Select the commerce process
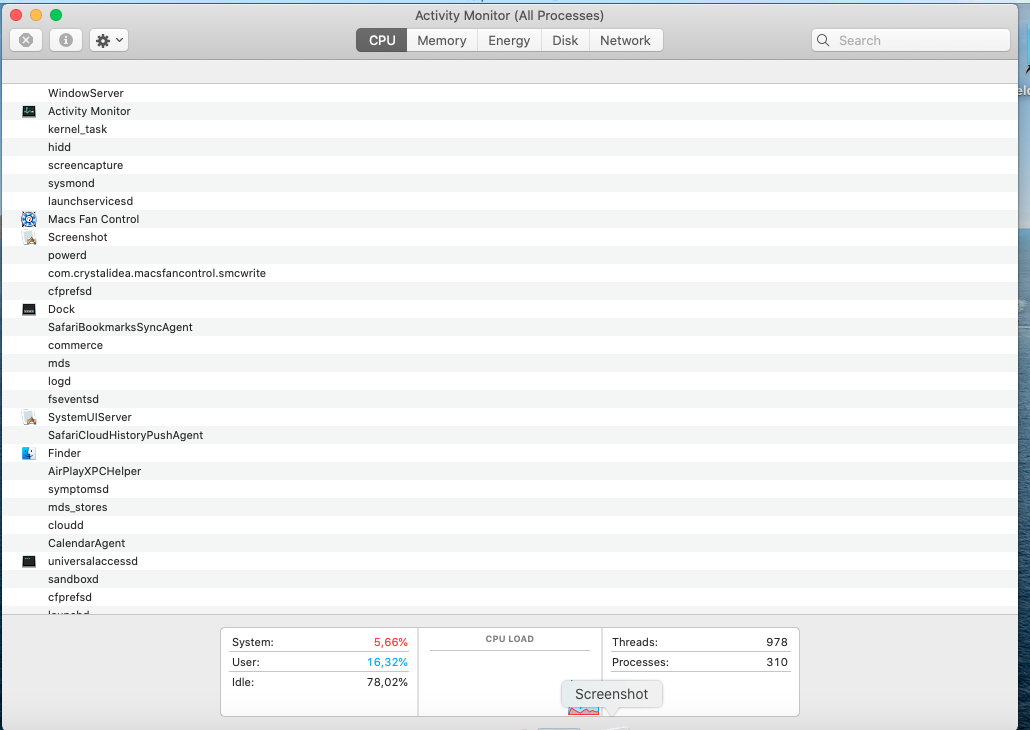The height and width of the screenshot is (730, 1030). pos(76,345)
